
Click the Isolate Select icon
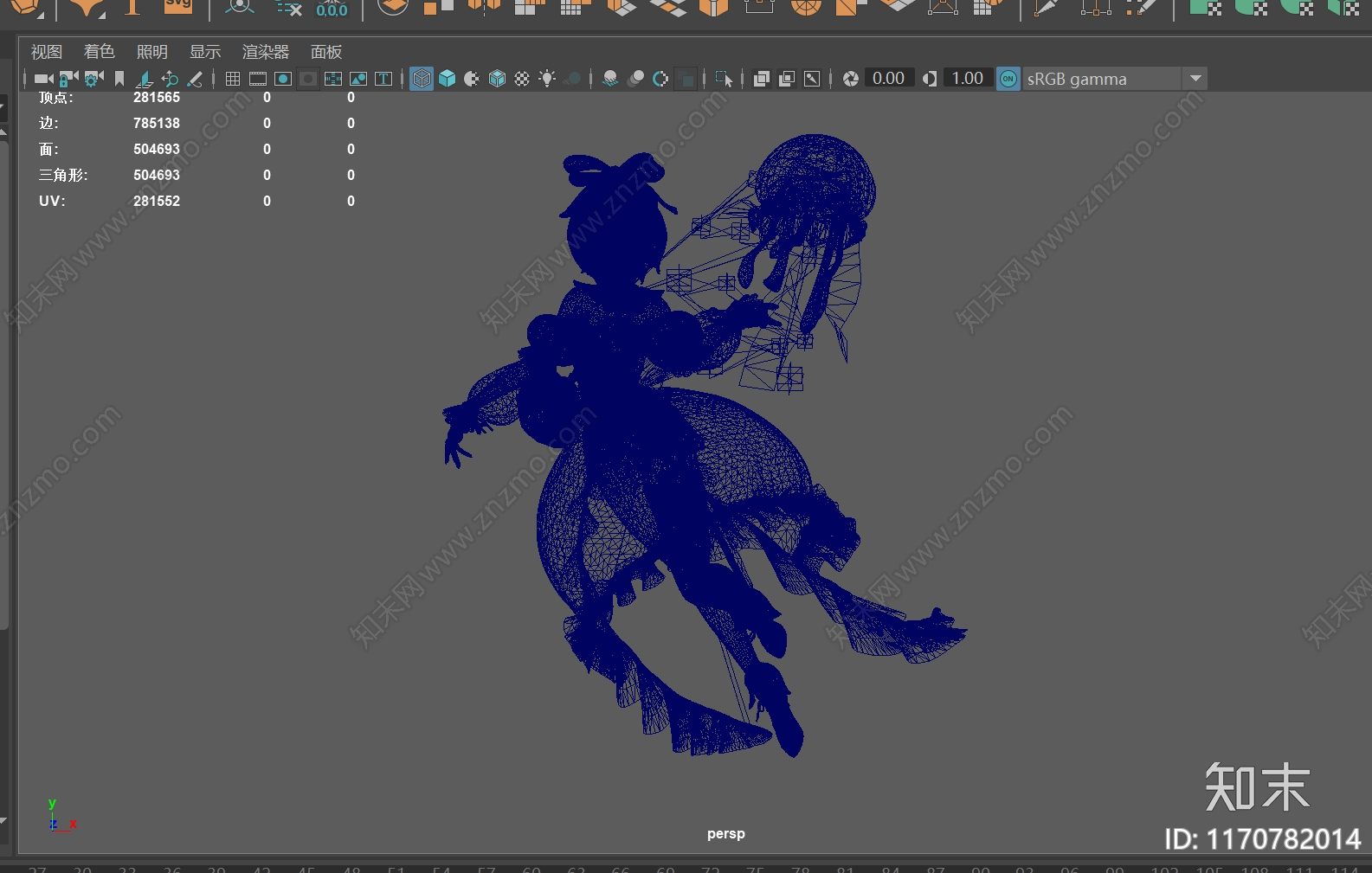point(724,79)
